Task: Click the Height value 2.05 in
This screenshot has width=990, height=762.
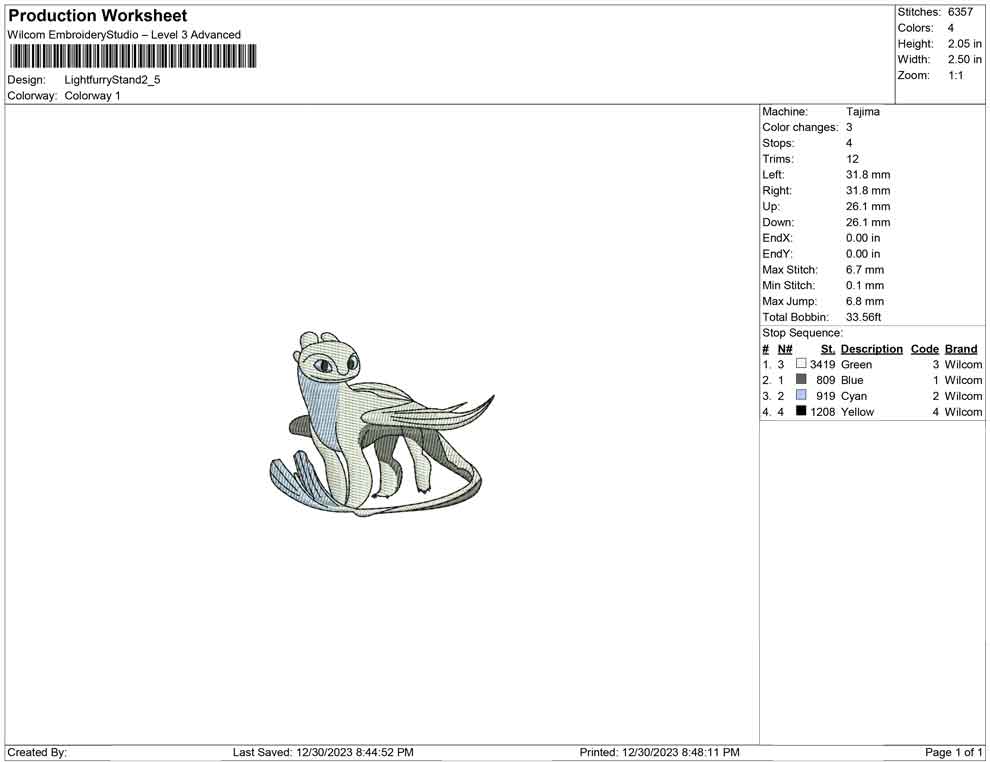Action: click(x=965, y=44)
